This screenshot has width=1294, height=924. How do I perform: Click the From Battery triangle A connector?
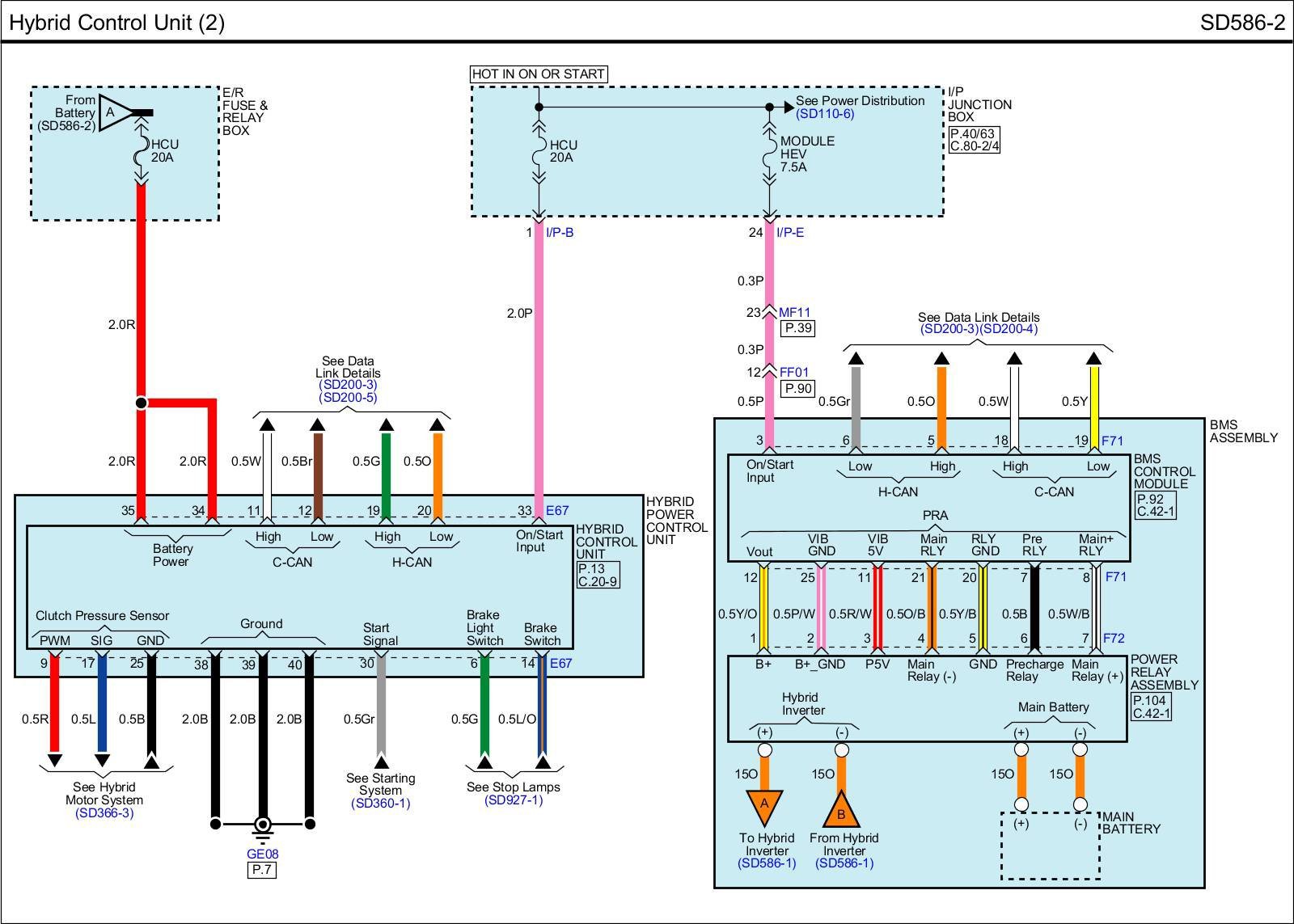114,113
